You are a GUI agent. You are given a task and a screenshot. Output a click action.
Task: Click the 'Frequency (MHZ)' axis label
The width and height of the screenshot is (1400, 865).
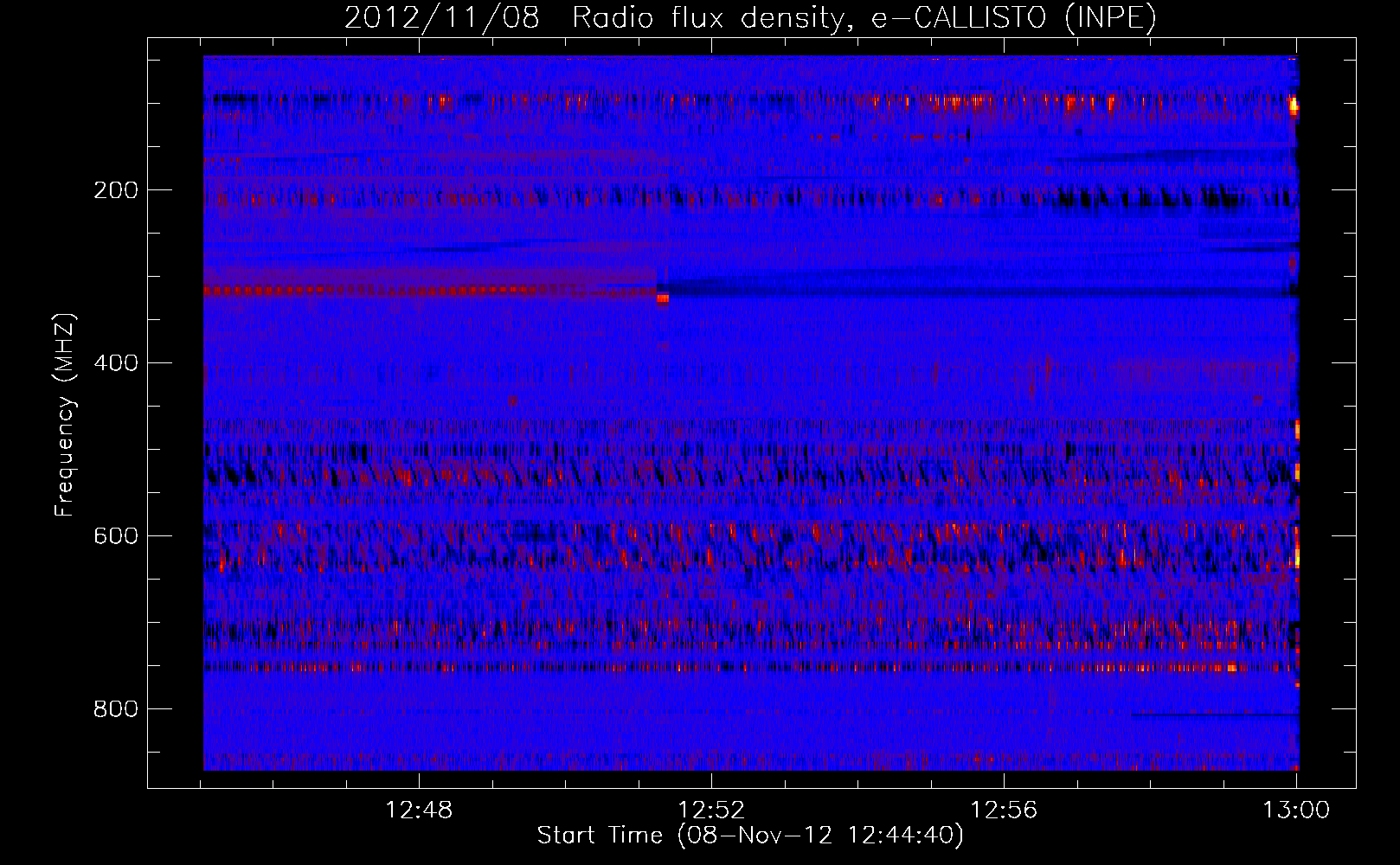tap(64, 415)
